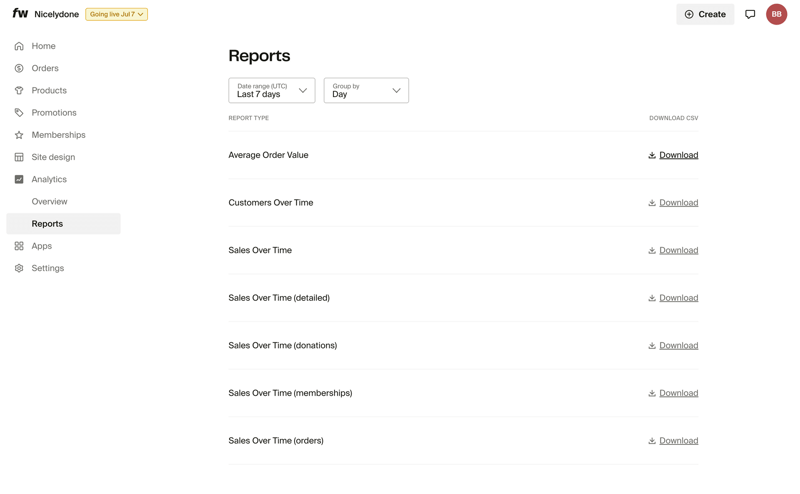800x494 pixels.
Task: Download Sales Over Time (detailed) CSV link
Action: point(679,298)
